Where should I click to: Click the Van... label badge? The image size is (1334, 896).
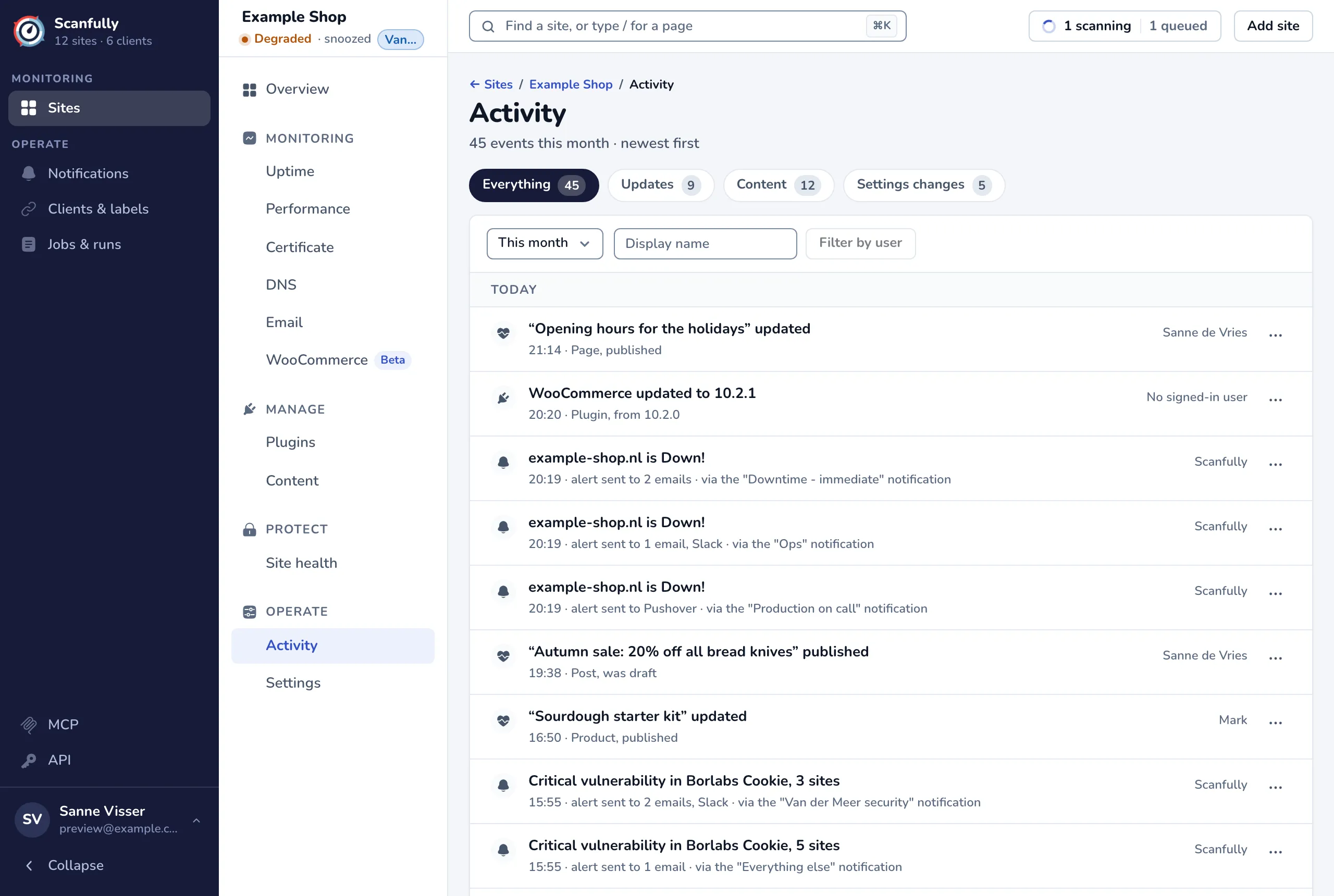(401, 40)
